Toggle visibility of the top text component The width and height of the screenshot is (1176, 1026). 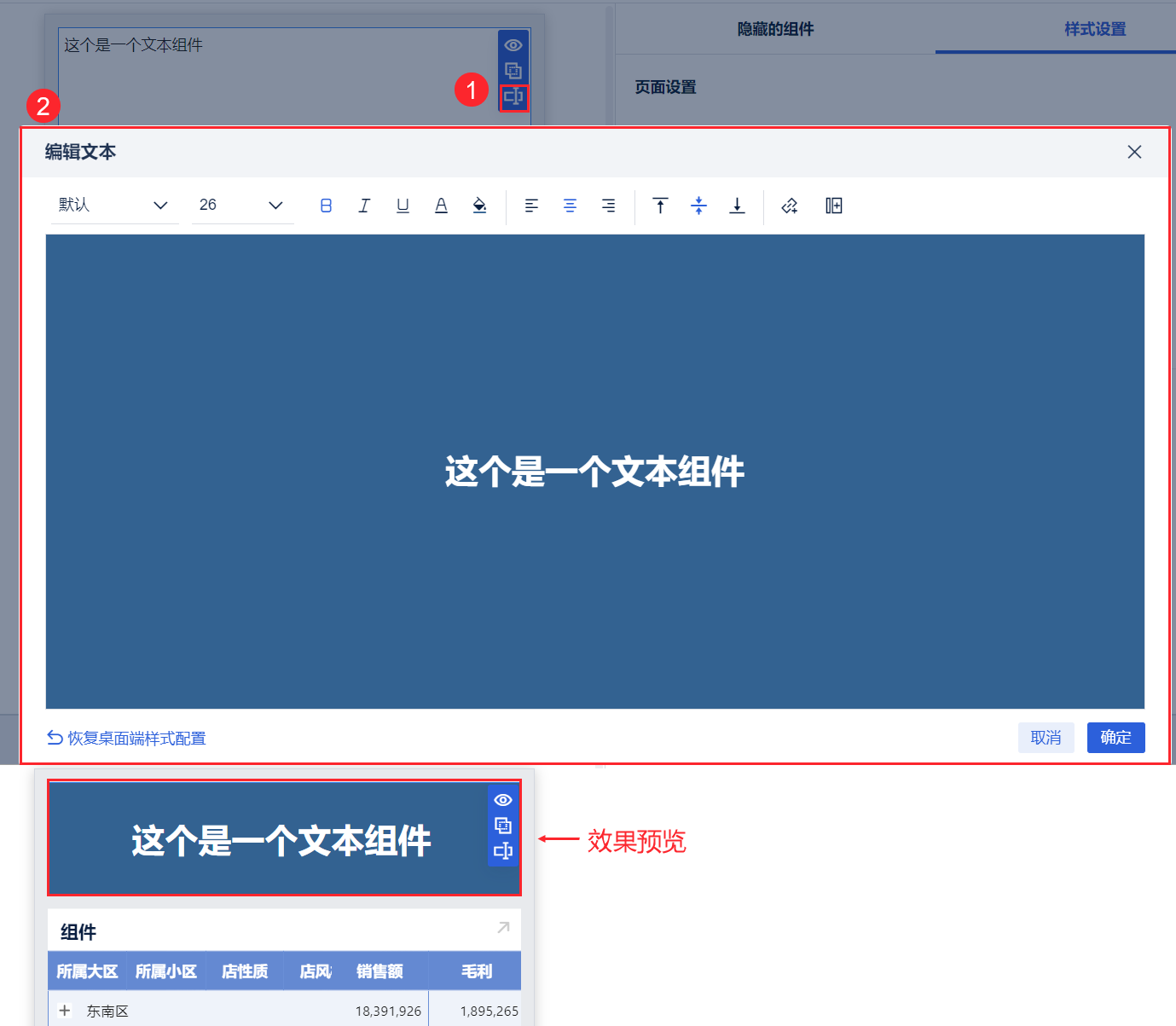click(513, 43)
